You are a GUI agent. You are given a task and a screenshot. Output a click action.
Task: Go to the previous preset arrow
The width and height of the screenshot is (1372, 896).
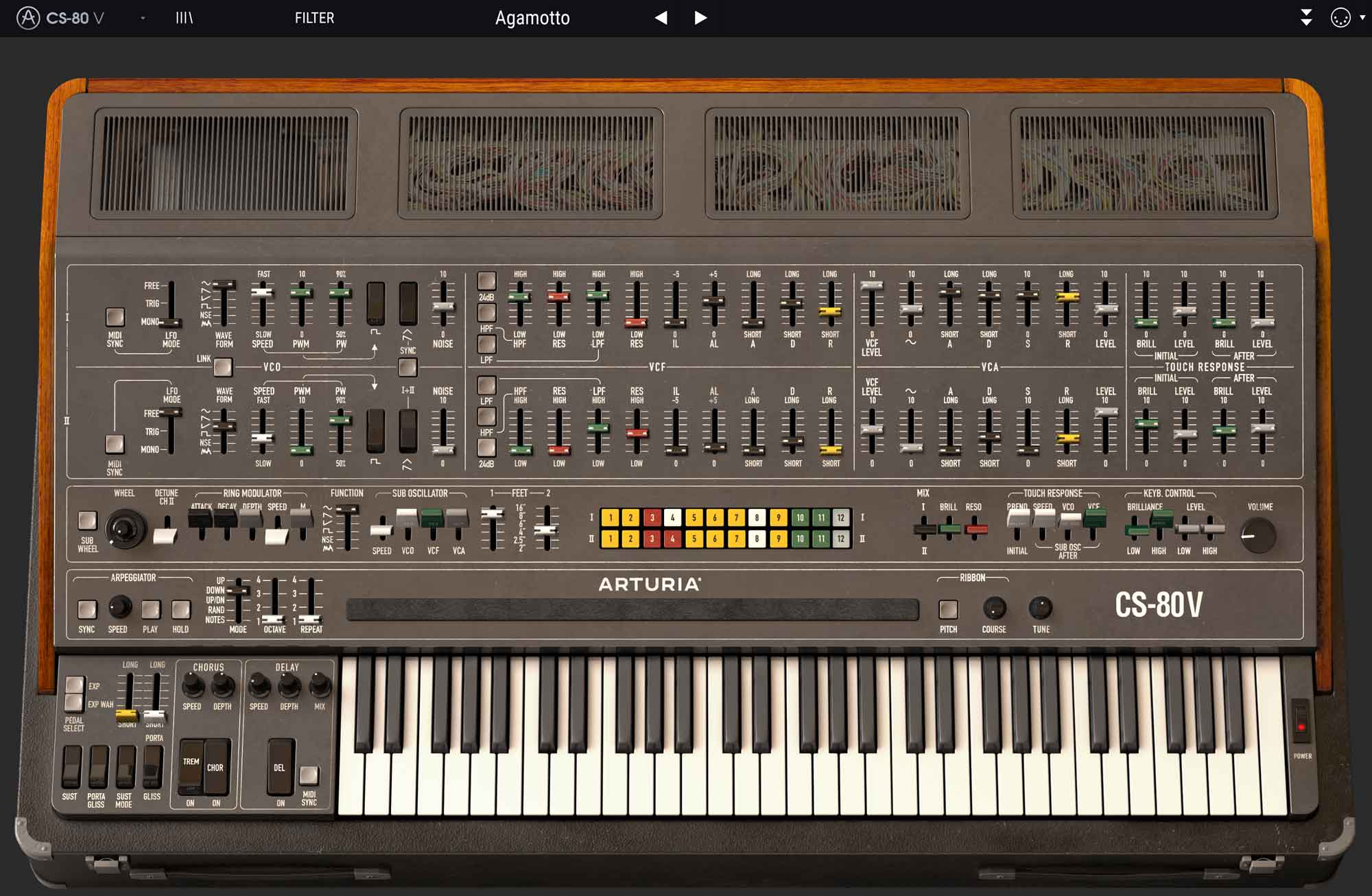click(661, 18)
